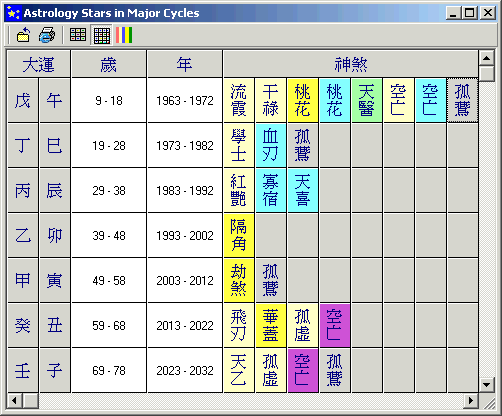
Task: Click the print icon in toolbar
Action: pyautogui.click(x=47, y=35)
